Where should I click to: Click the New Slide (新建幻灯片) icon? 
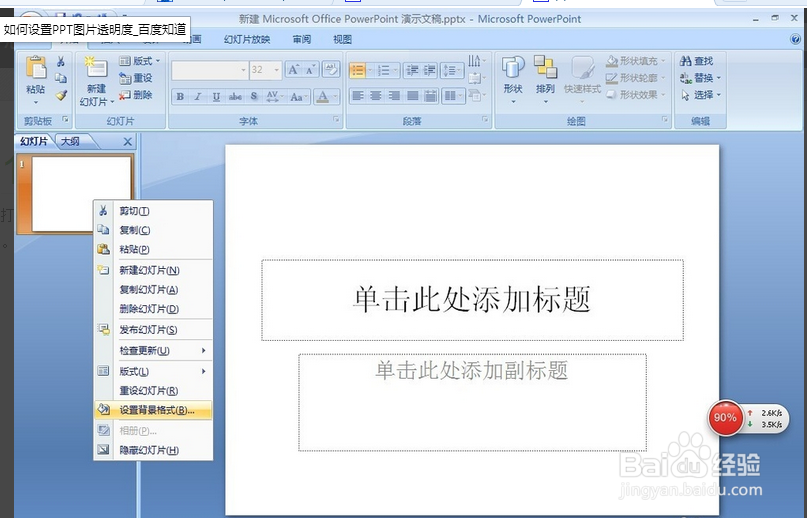tap(96, 68)
